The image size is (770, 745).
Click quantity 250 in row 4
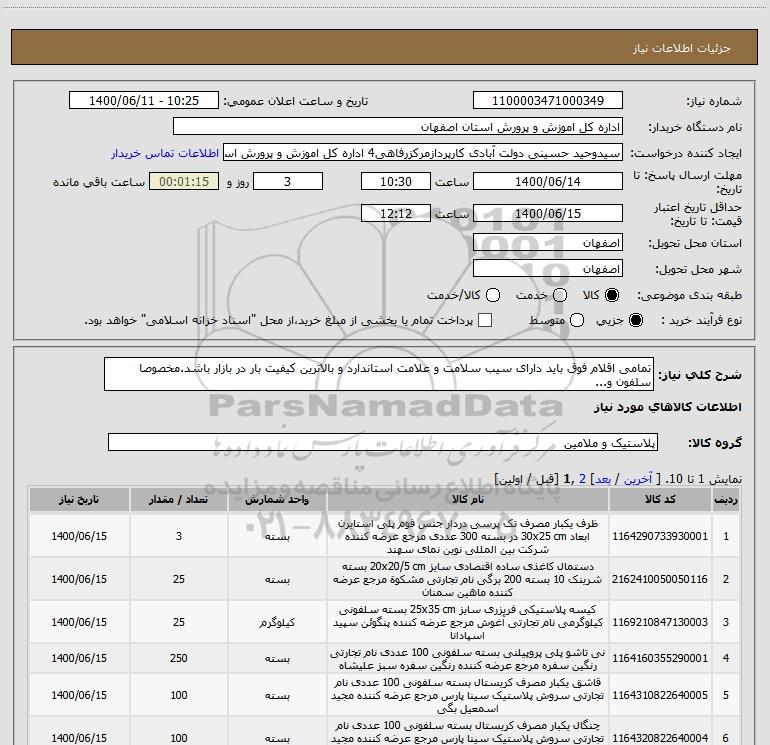(178, 658)
